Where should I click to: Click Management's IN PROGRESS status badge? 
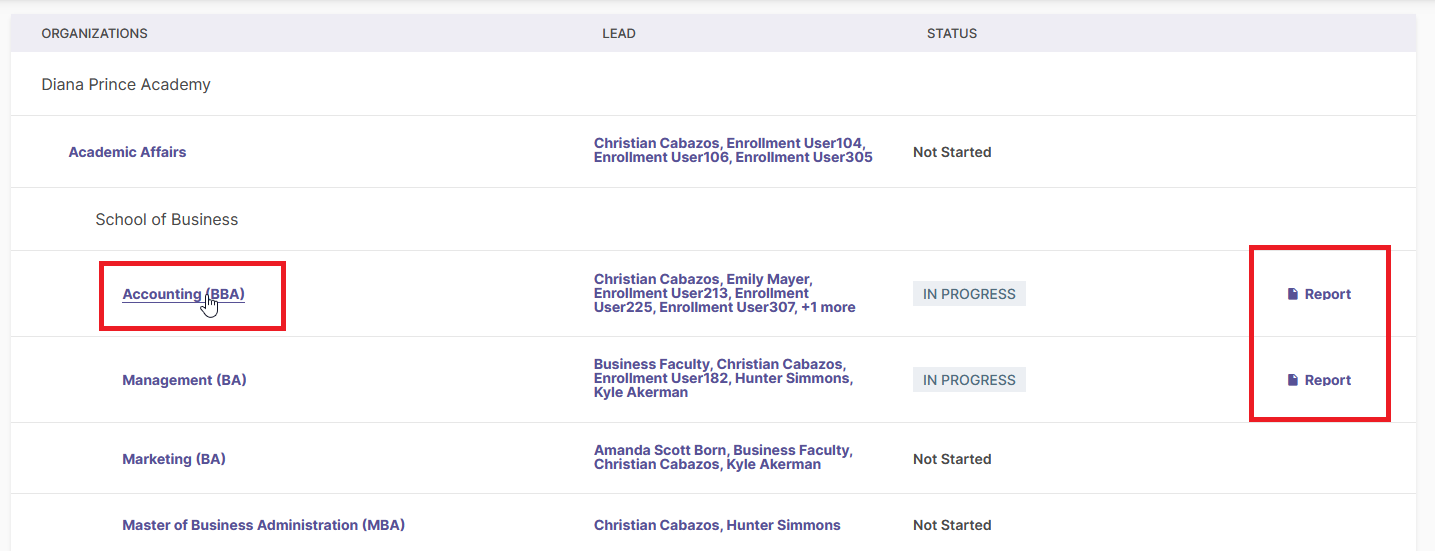pyautogui.click(x=969, y=380)
